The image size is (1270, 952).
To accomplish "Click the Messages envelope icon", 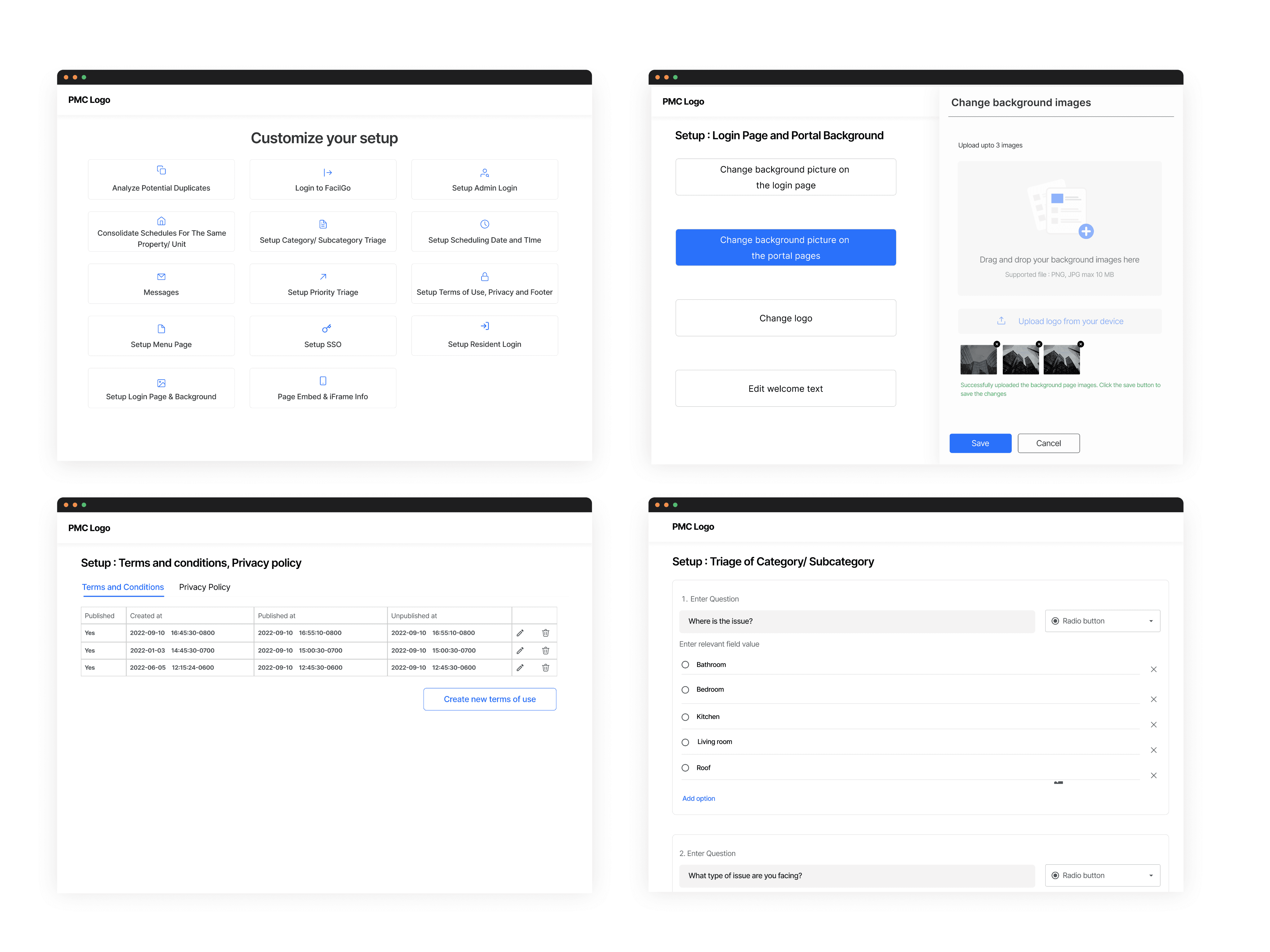I will pos(161,277).
